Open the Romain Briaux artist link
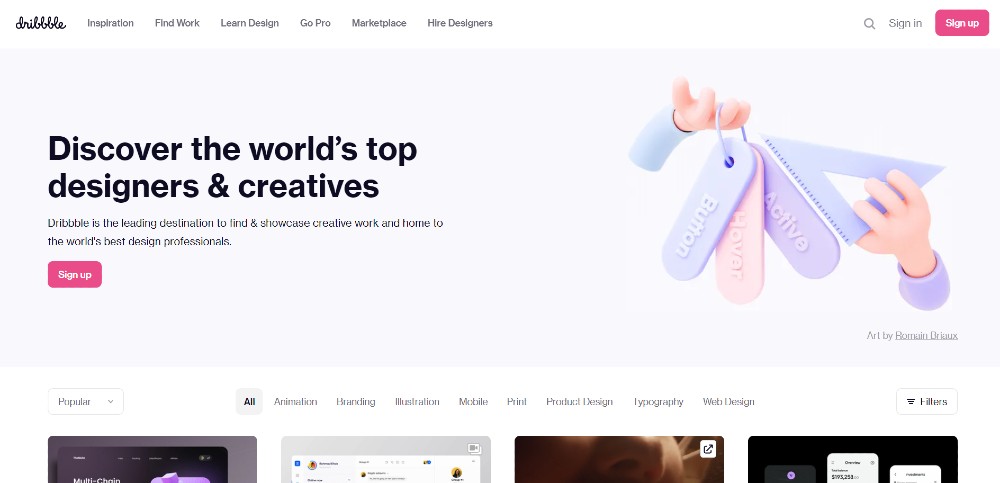Screen dimensions: 1000x483 (926, 335)
